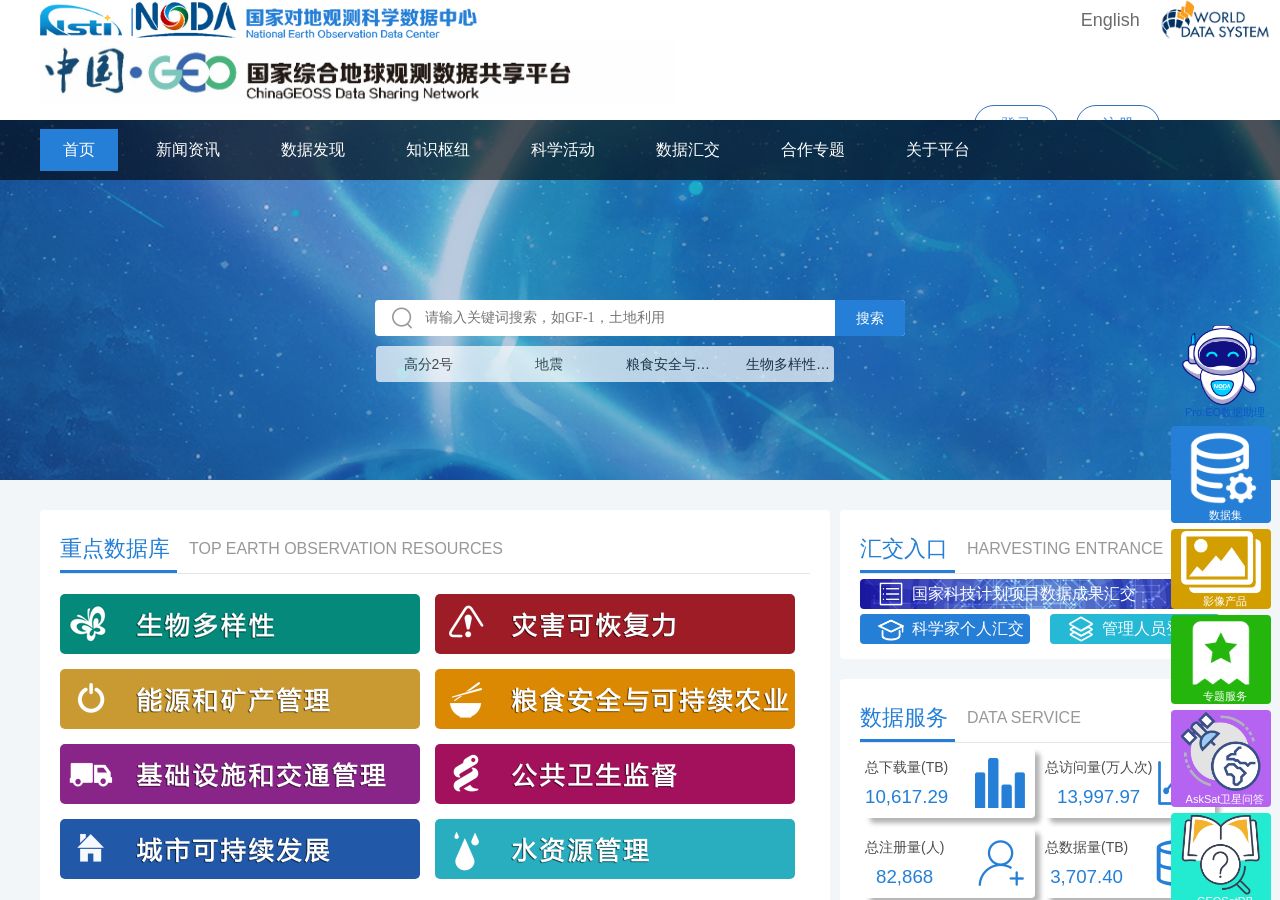Click the house icon on 城市可持续发展

[91, 848]
